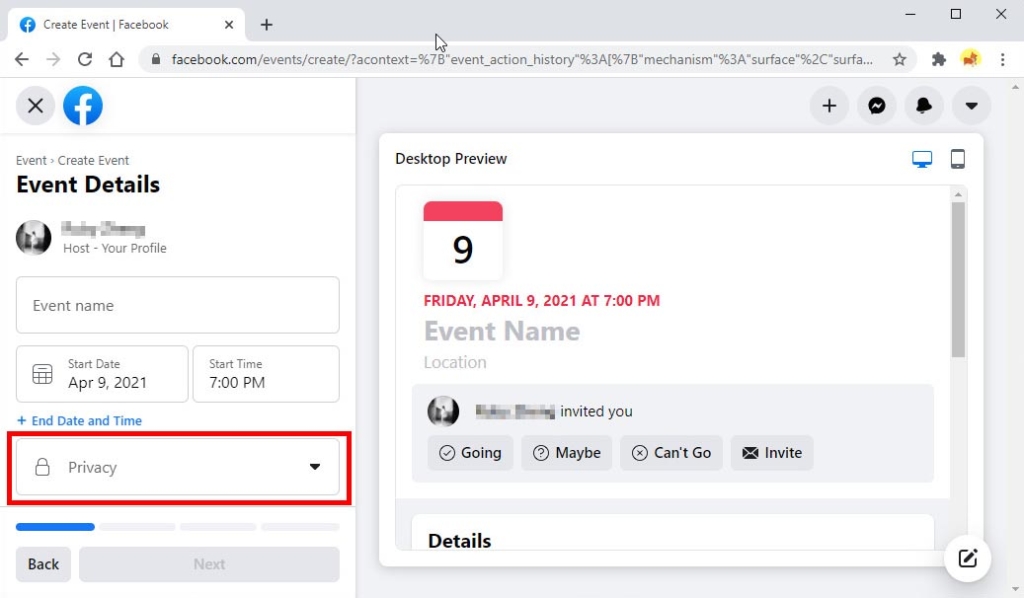Screen dimensions: 1024x598
Task: Open Messenger from the top toolbar
Action: 876,105
